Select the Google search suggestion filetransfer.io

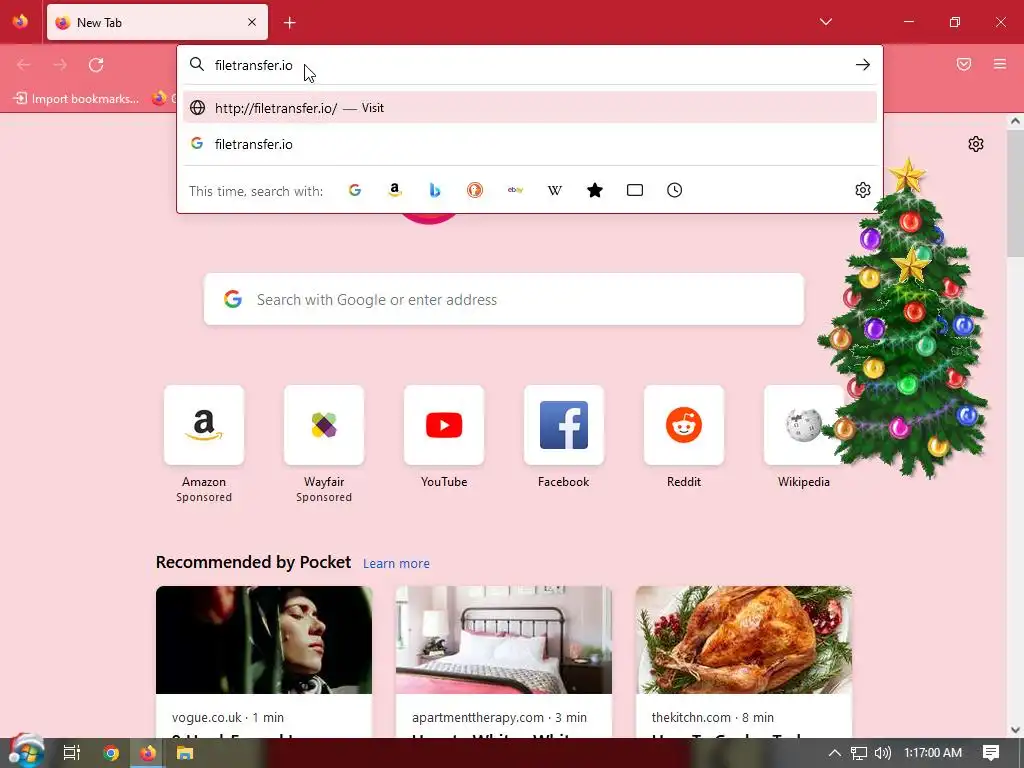click(x=530, y=144)
